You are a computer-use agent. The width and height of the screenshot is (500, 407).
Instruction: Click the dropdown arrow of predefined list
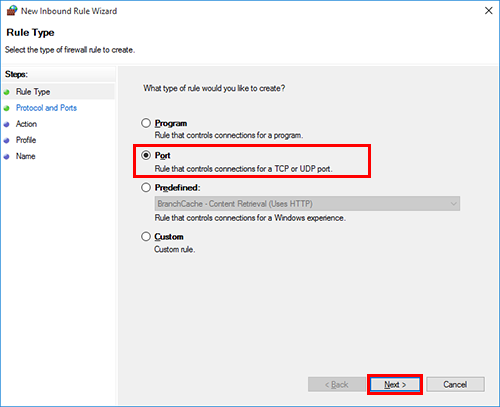(x=453, y=204)
